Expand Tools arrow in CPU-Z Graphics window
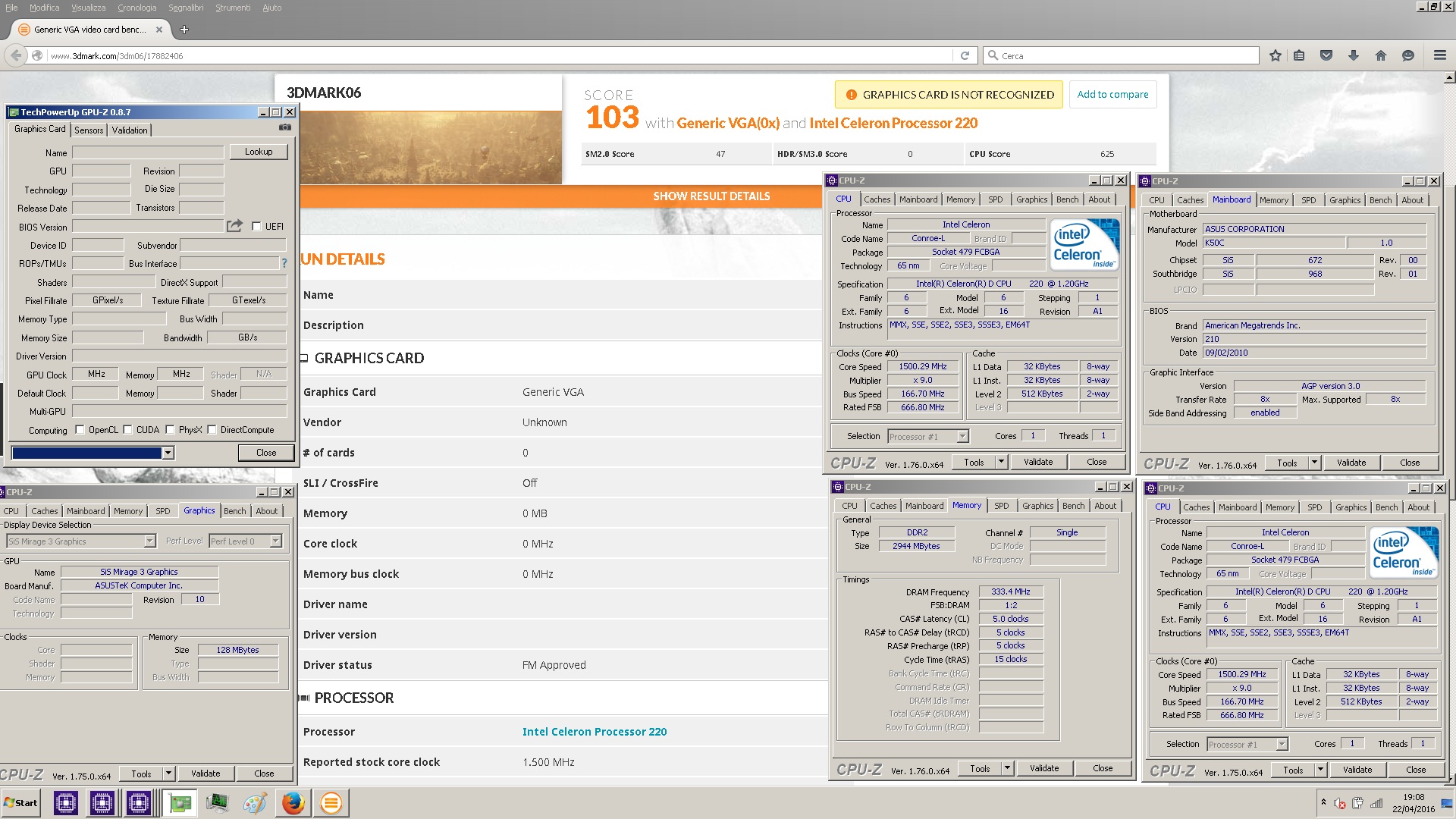 click(x=169, y=773)
